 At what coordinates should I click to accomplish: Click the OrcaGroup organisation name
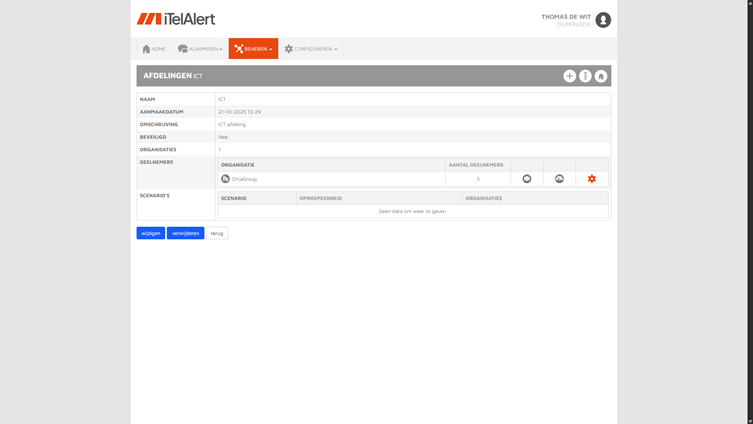point(244,179)
